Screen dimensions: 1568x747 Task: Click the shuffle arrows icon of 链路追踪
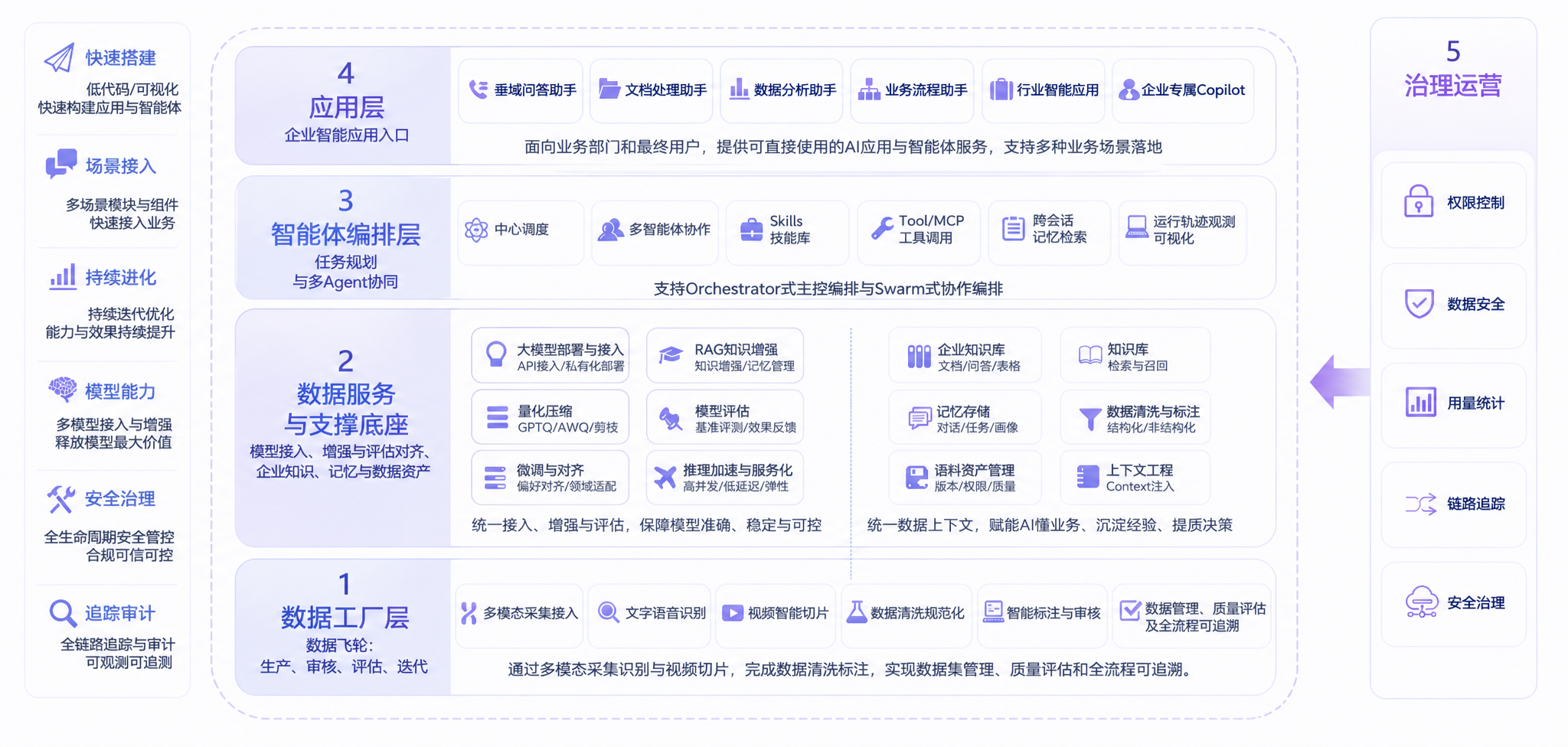click(x=1420, y=504)
